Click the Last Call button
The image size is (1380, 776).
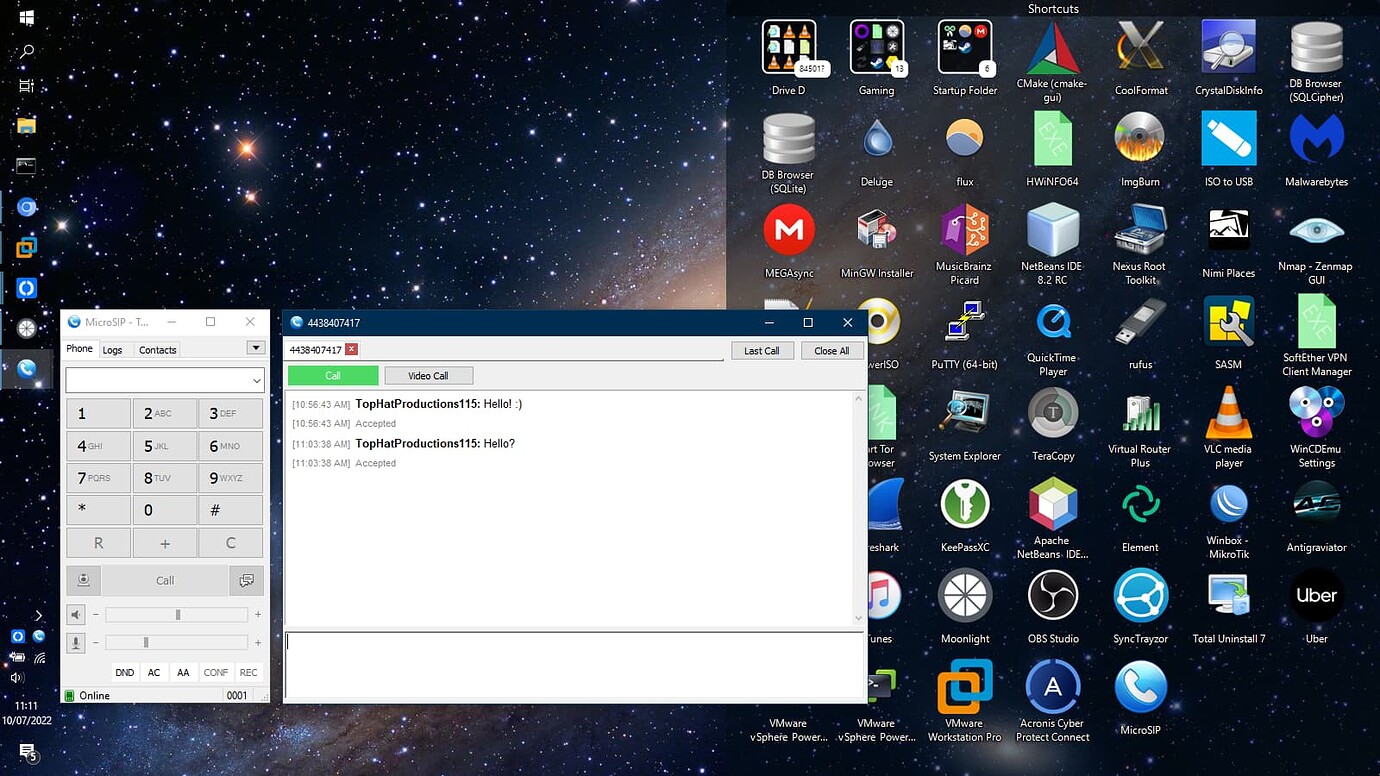[762, 351]
